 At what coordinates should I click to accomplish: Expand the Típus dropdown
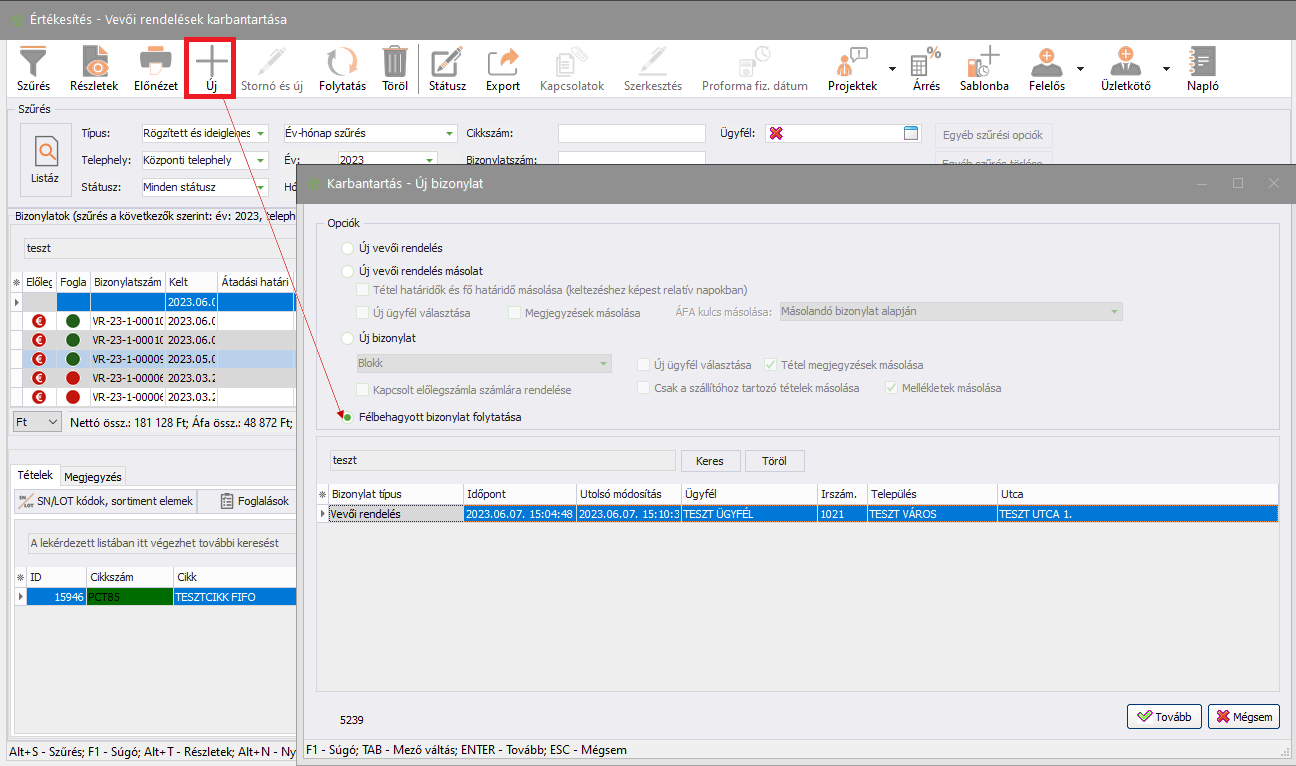click(261, 134)
